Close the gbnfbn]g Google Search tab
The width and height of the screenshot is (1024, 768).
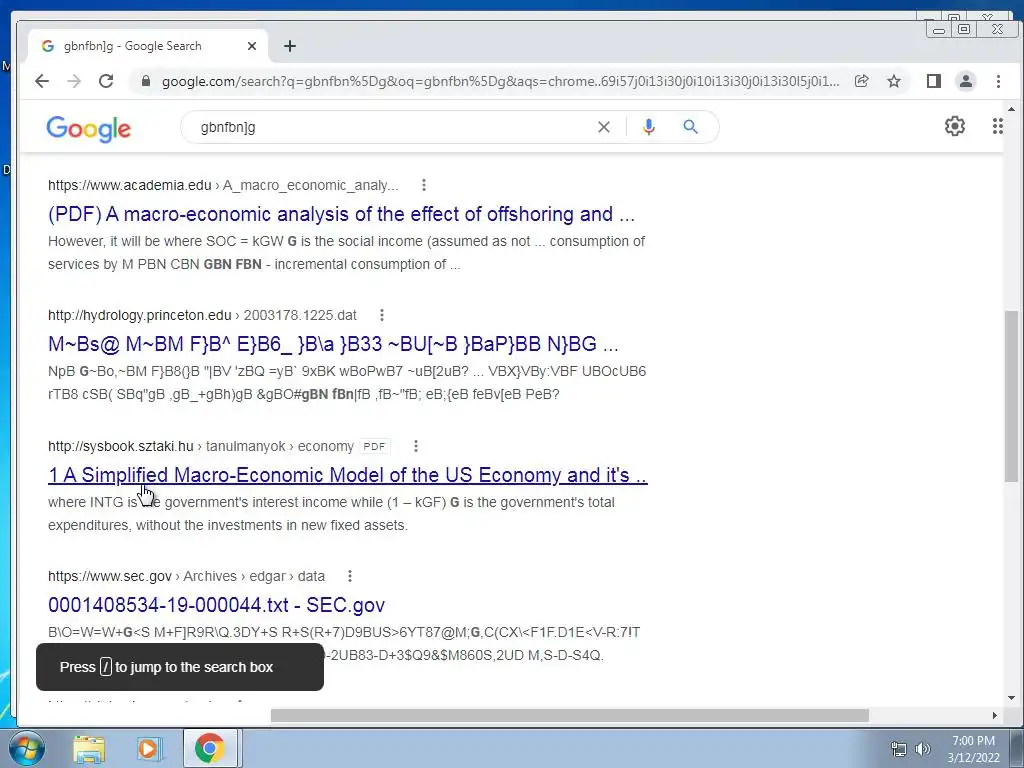pos(252,46)
